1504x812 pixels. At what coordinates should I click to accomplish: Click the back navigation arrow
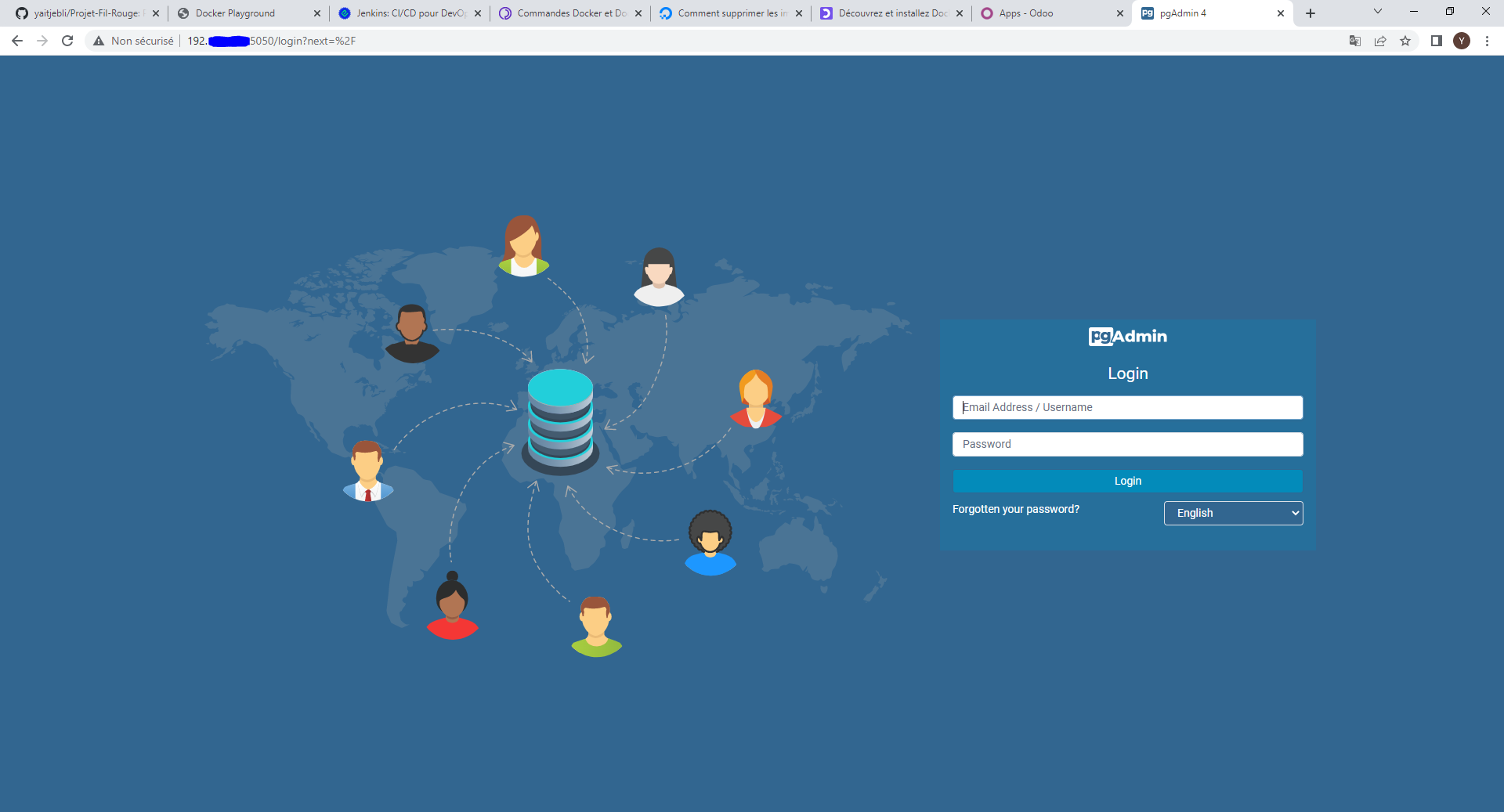[16, 41]
